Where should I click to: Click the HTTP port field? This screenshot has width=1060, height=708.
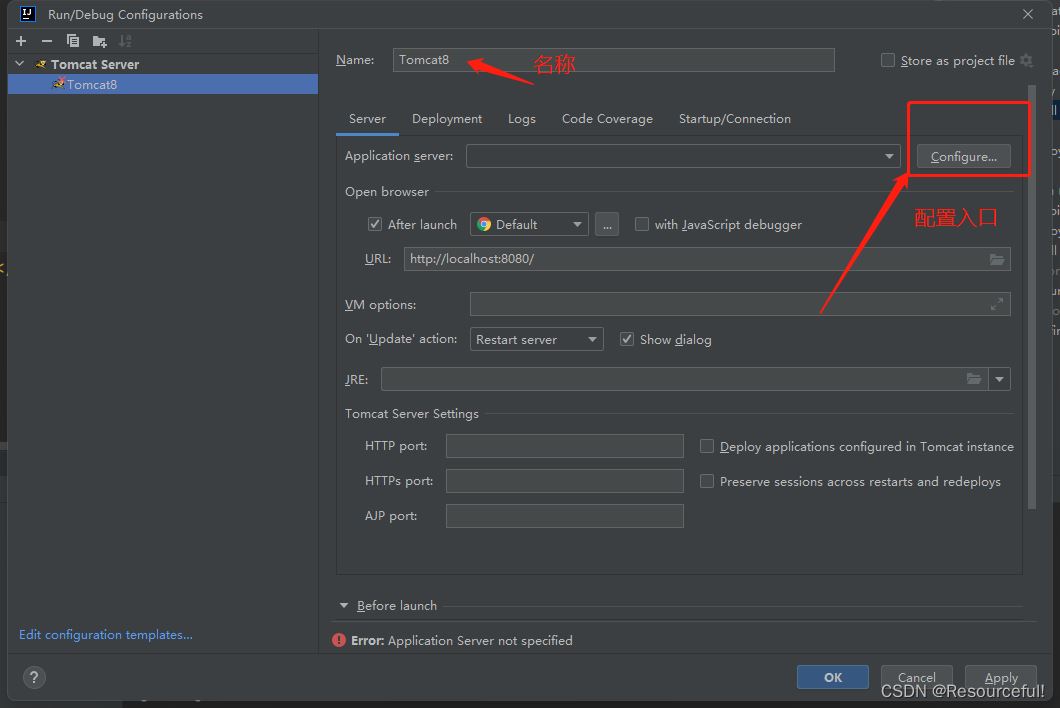[564, 446]
